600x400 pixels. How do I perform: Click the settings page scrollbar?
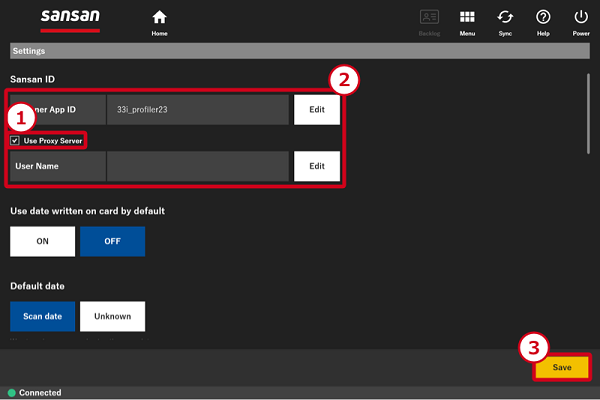coord(589,114)
